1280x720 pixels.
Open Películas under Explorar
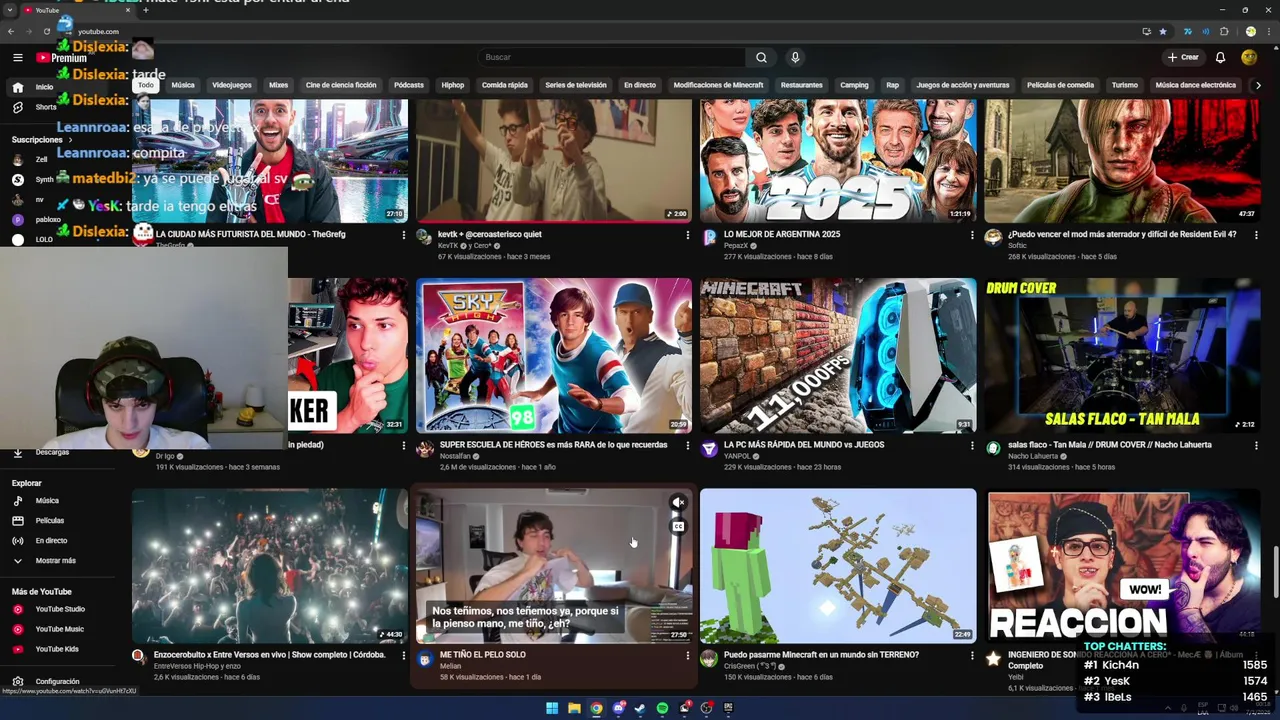[x=50, y=521]
